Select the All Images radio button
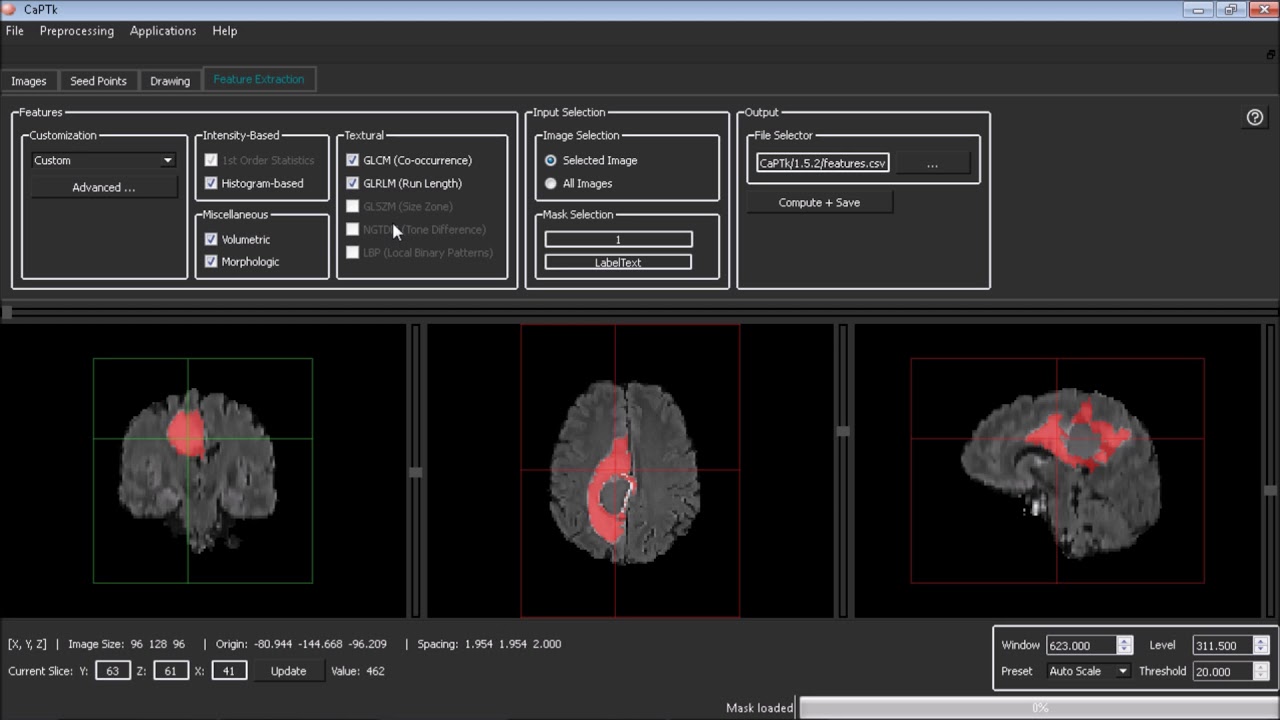The width and height of the screenshot is (1280, 720). (x=551, y=184)
